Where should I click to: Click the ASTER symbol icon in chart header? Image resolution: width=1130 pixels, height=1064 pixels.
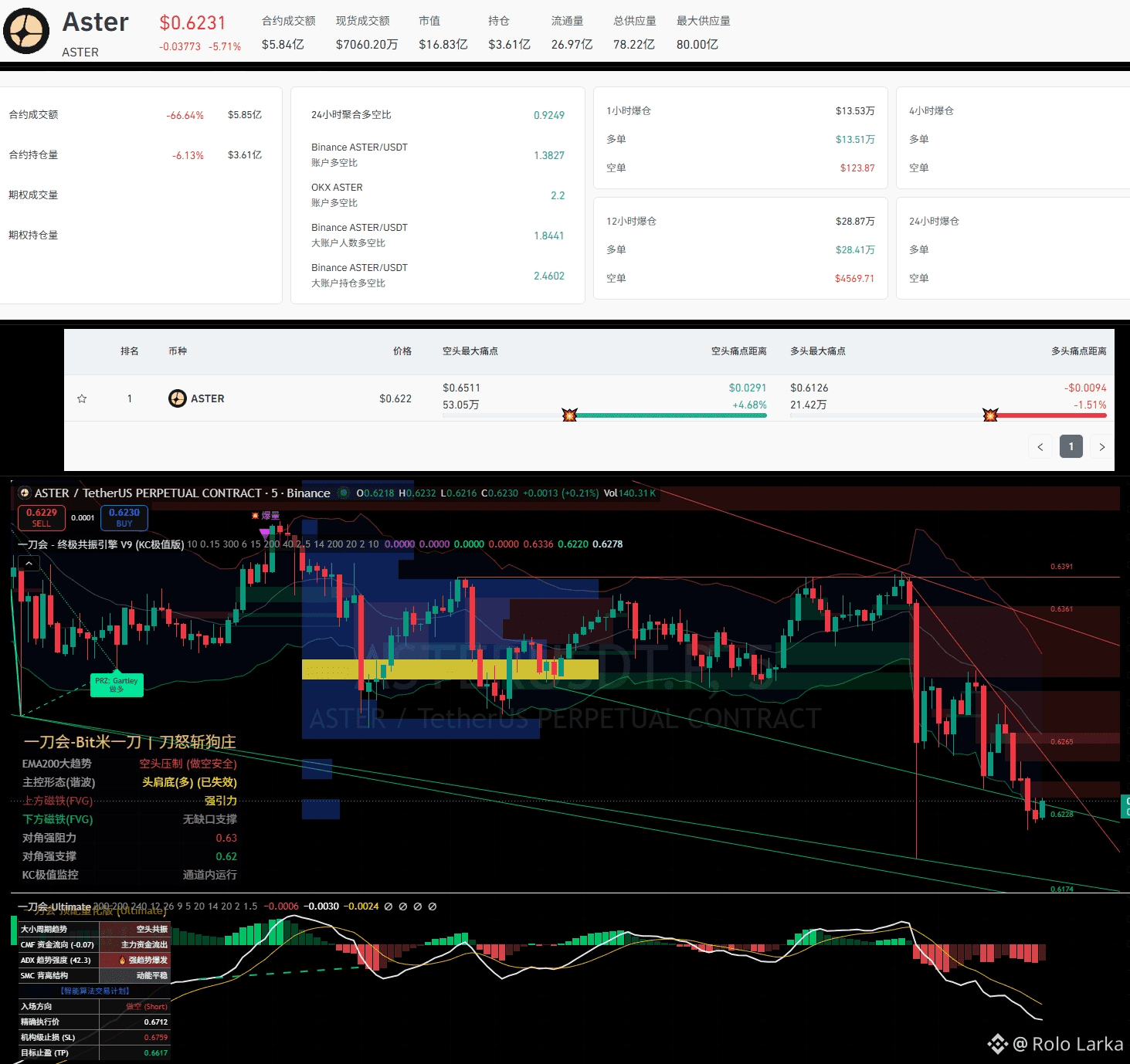[24, 493]
